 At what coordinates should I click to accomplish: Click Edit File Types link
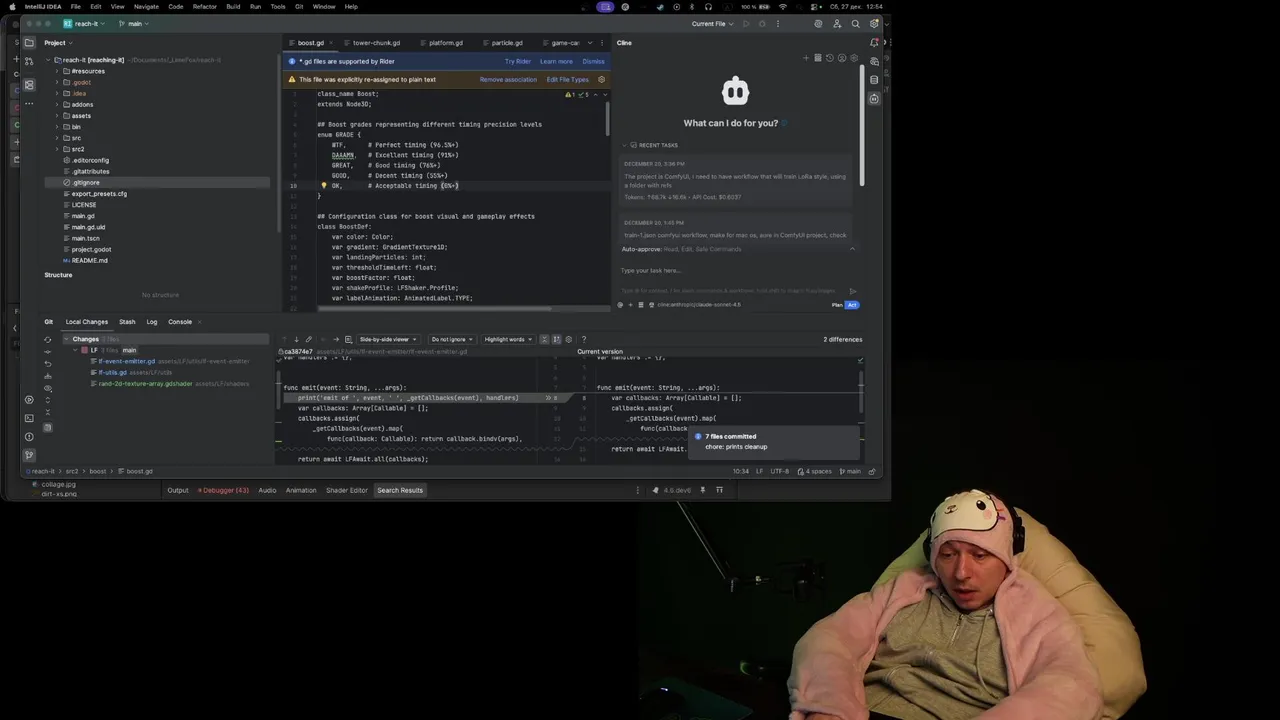point(567,79)
